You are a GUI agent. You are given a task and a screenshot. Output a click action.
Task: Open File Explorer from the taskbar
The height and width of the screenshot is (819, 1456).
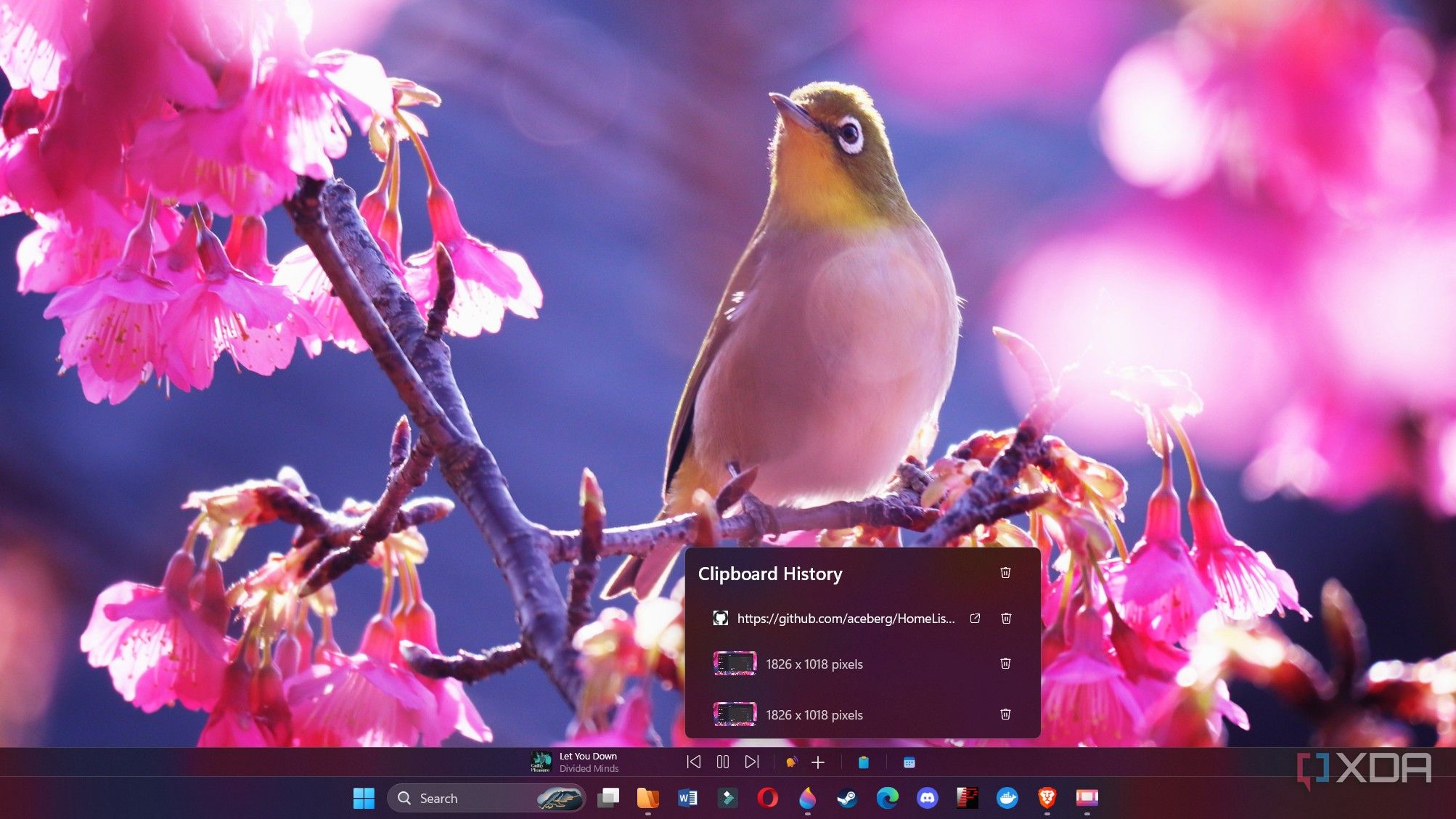pyautogui.click(x=648, y=798)
